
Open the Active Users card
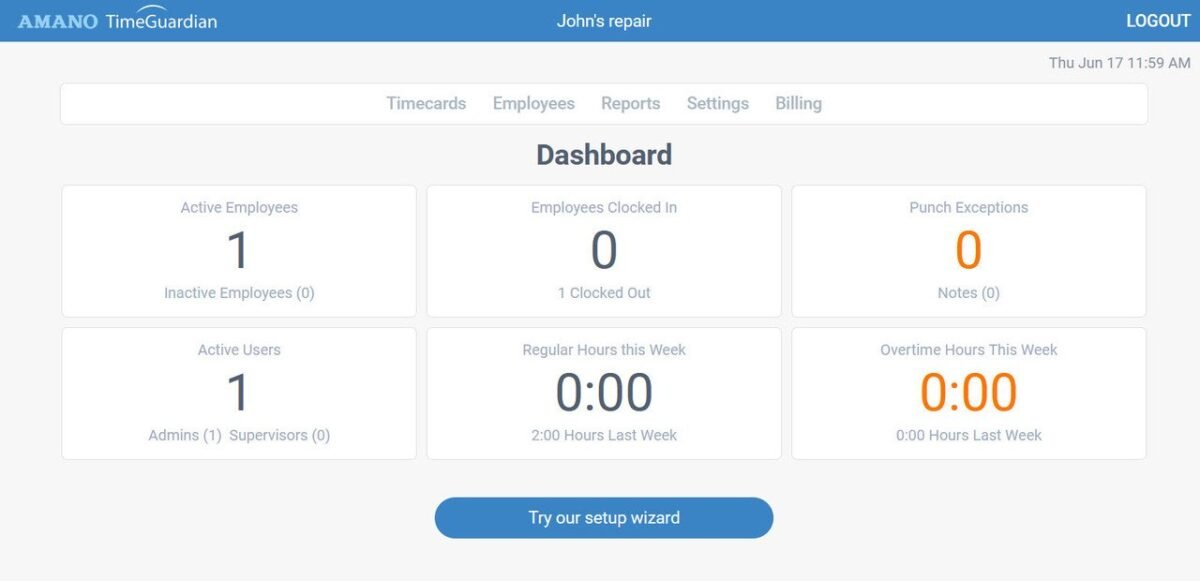coord(238,392)
